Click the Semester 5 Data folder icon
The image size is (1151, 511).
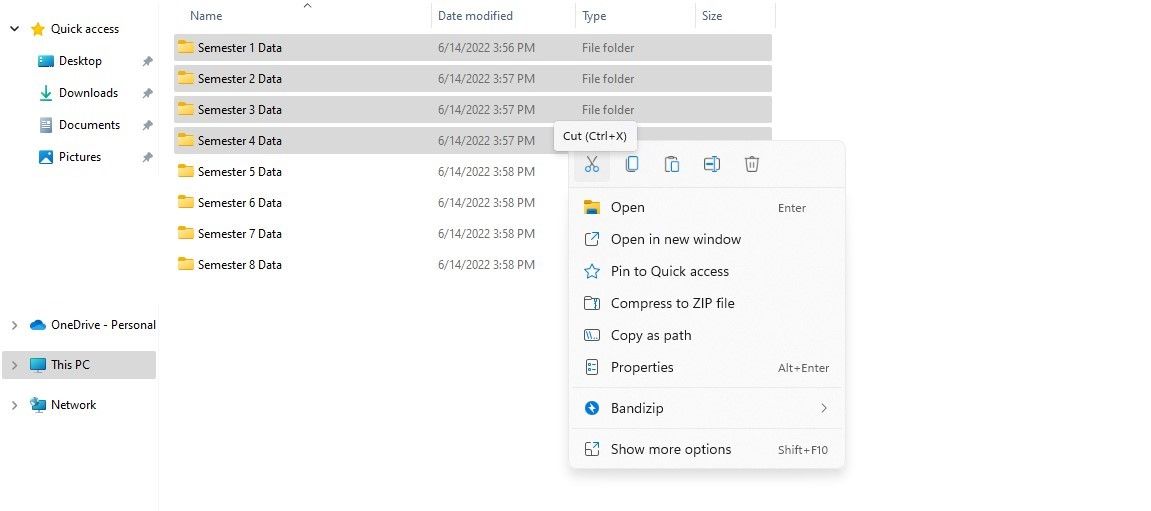[186, 171]
